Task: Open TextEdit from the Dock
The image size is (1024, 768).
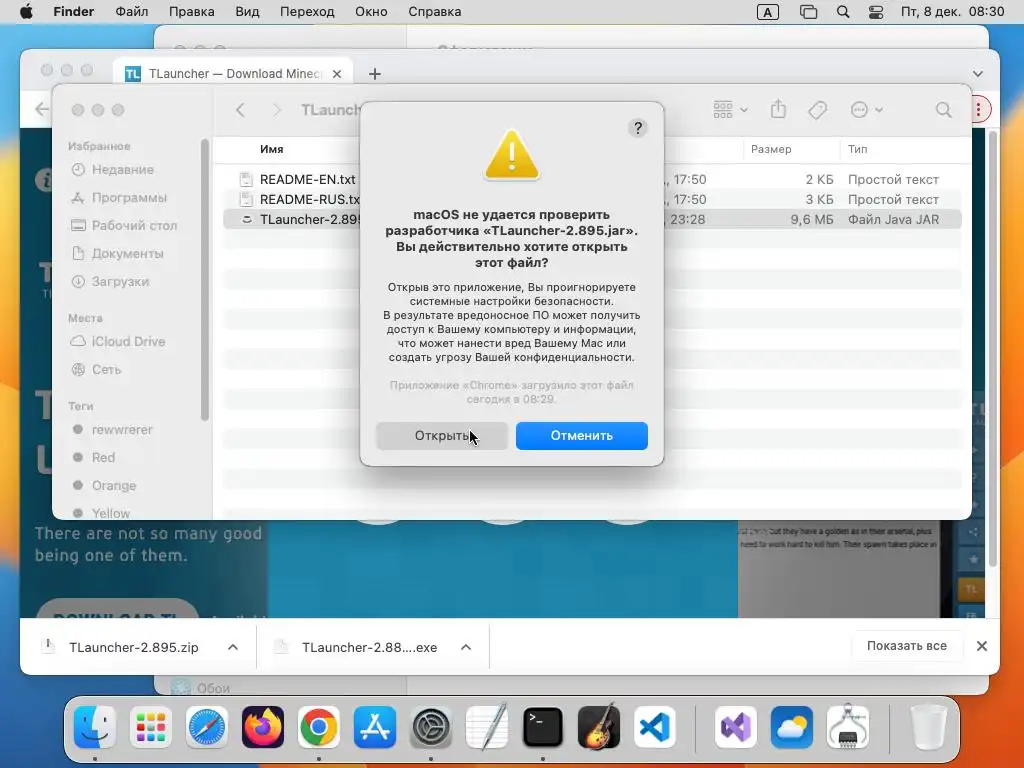Action: [487, 726]
